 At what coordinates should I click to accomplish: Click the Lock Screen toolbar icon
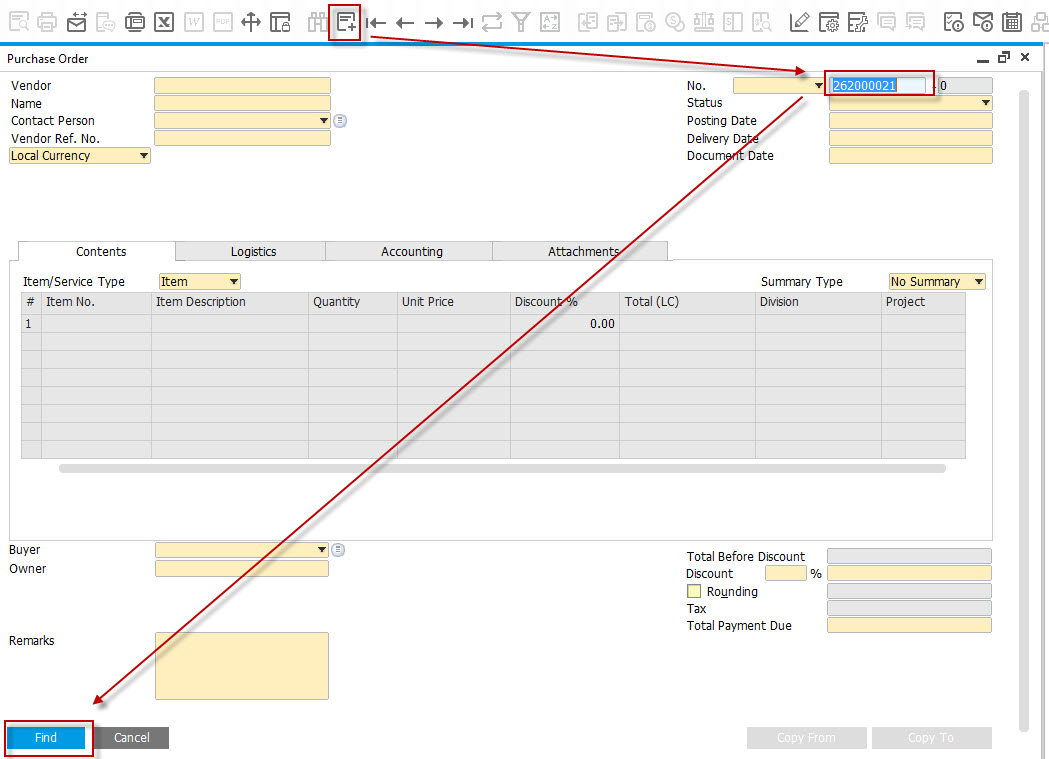point(280,22)
